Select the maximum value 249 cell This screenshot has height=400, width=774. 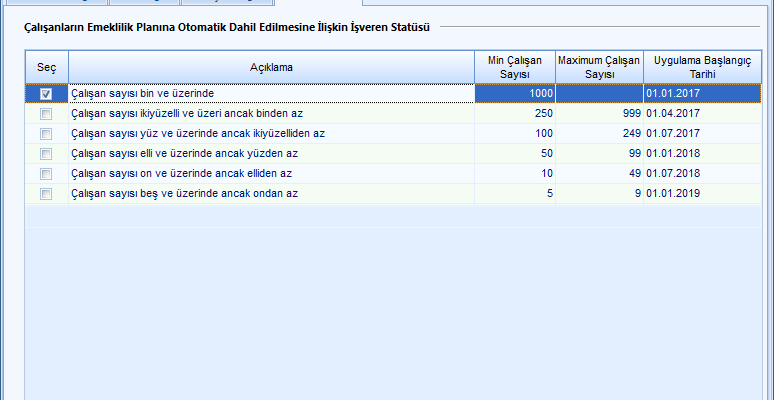pos(598,134)
